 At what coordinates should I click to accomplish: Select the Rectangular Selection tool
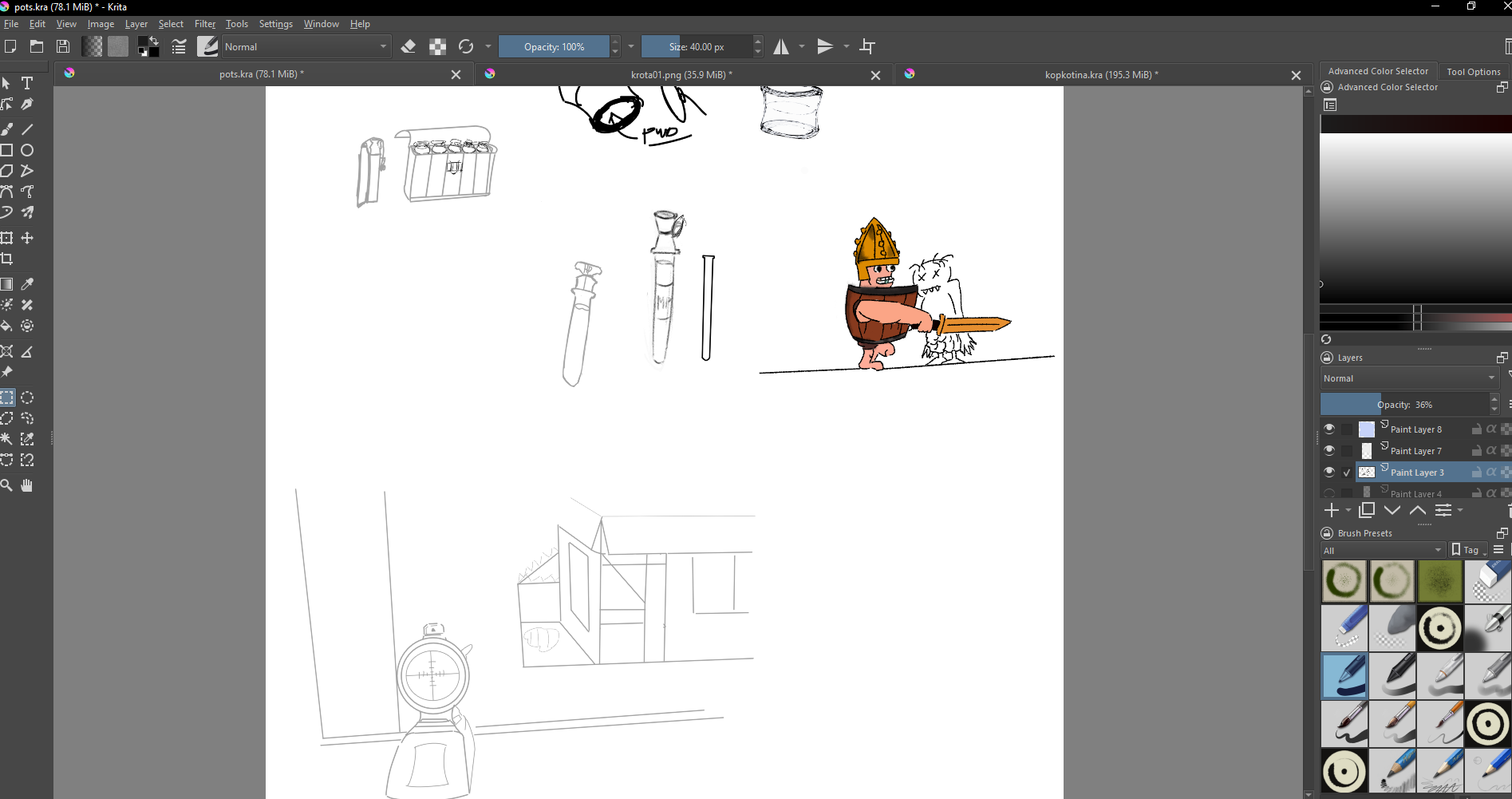(x=7, y=398)
